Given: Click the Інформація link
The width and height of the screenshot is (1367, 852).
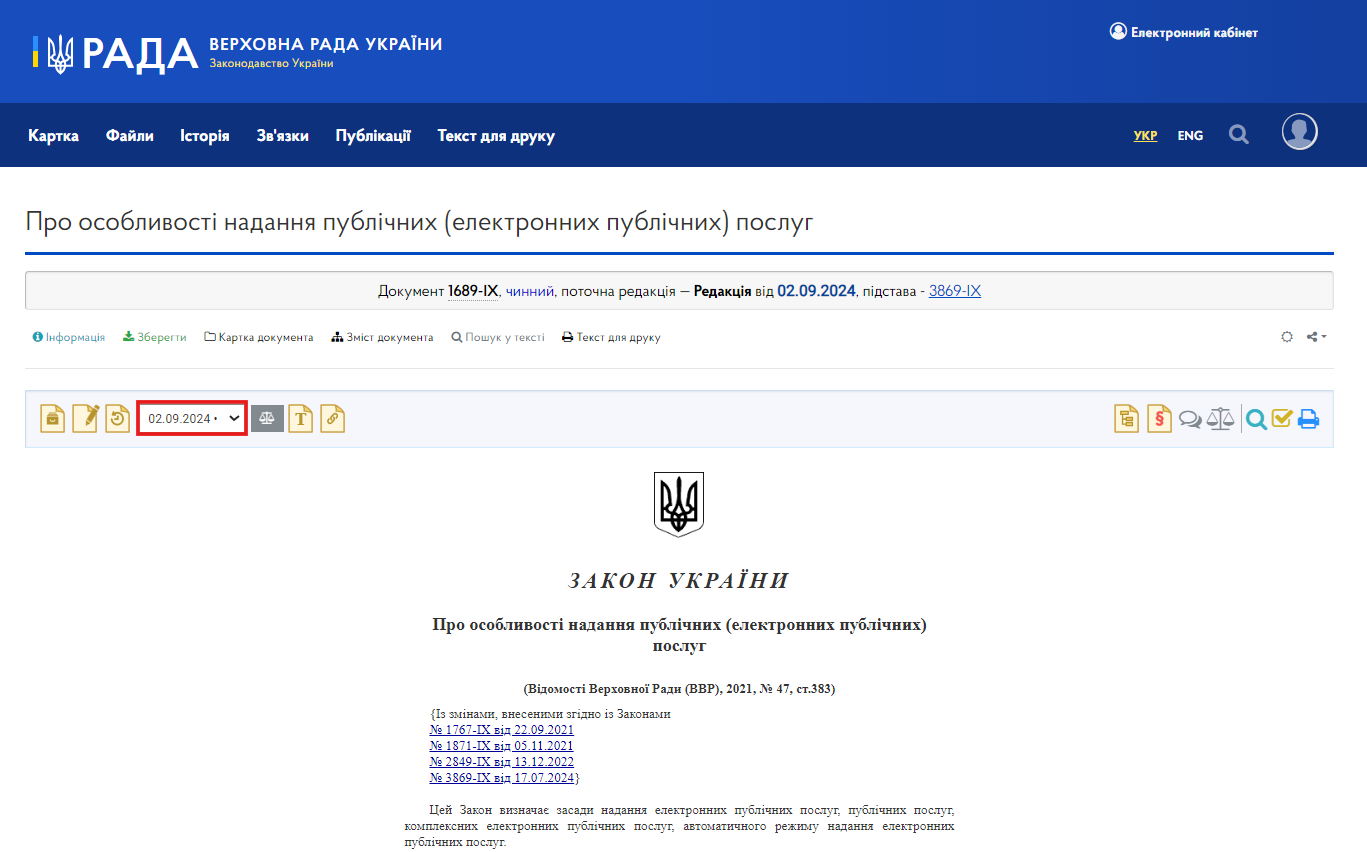Looking at the screenshot, I should [69, 337].
